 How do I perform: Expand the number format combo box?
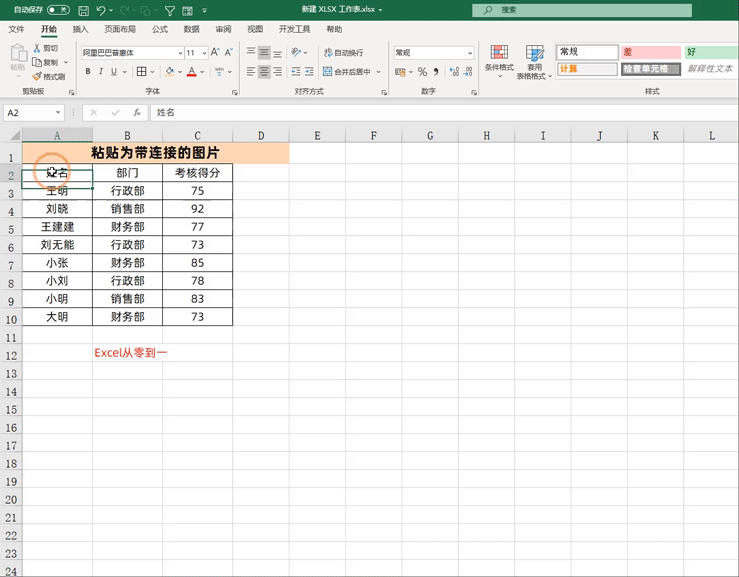[x=469, y=53]
